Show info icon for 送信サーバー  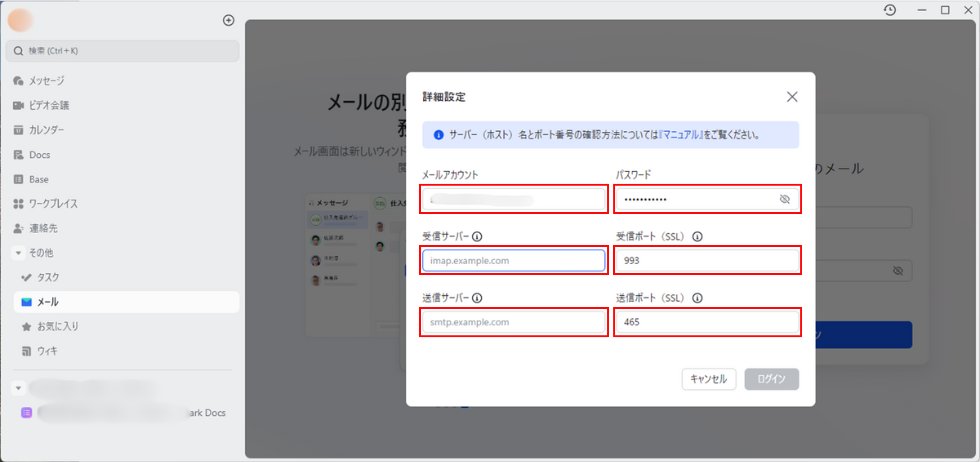pyautogui.click(x=478, y=298)
